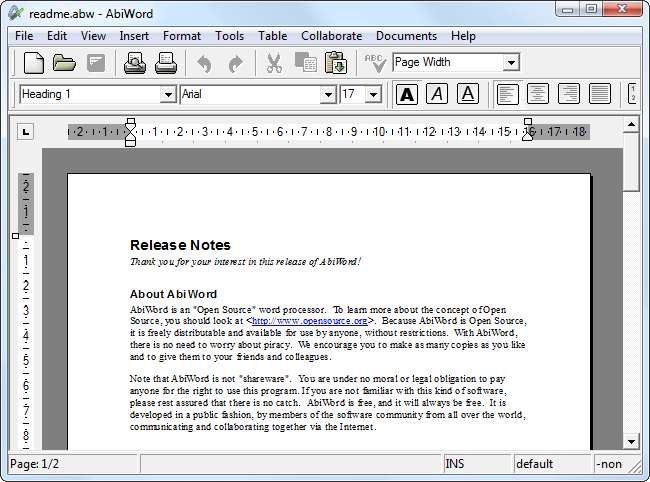Cut selection with the scissors icon
This screenshot has height=482, width=650.
click(274, 63)
